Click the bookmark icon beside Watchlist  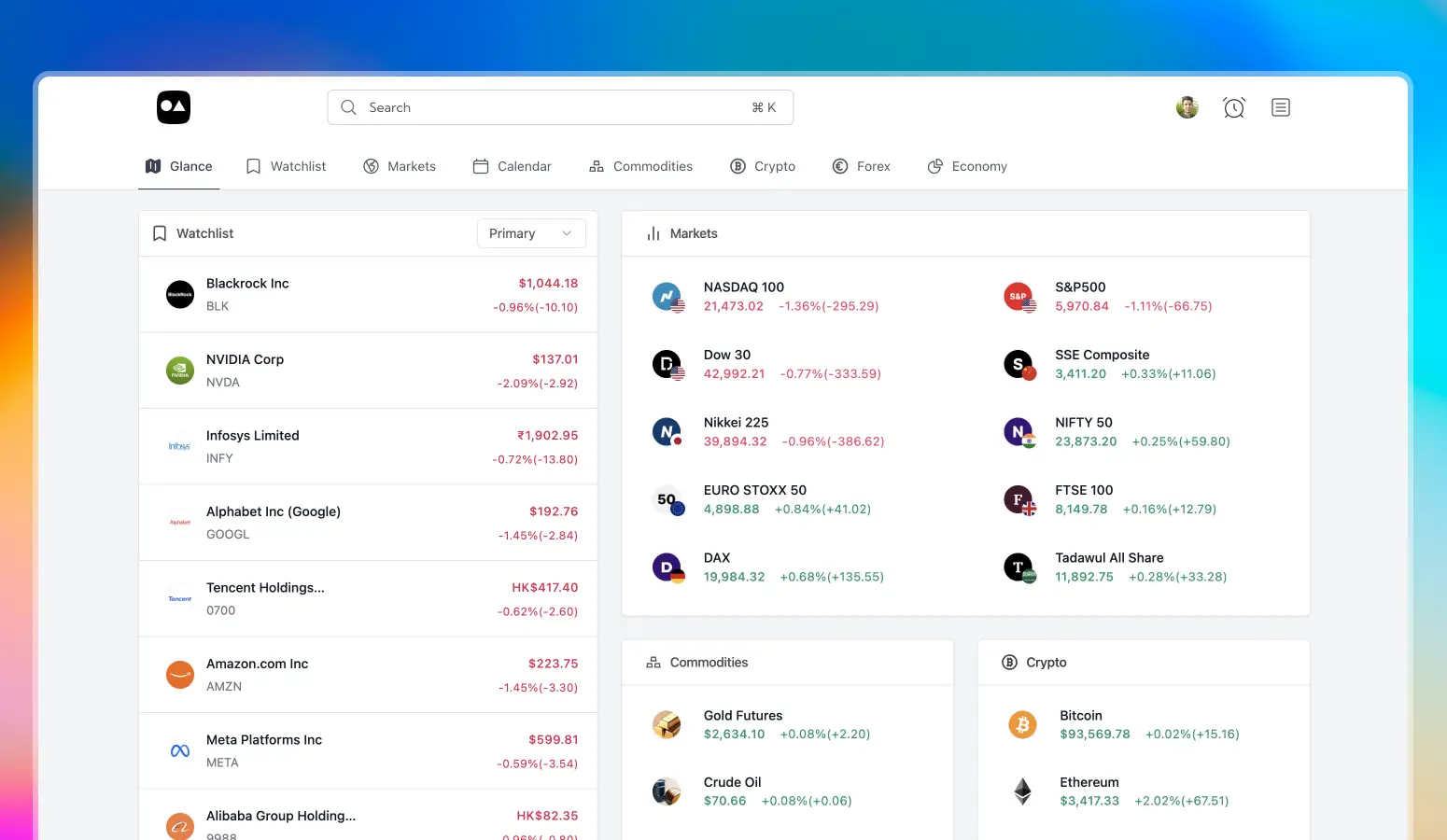coord(159,232)
